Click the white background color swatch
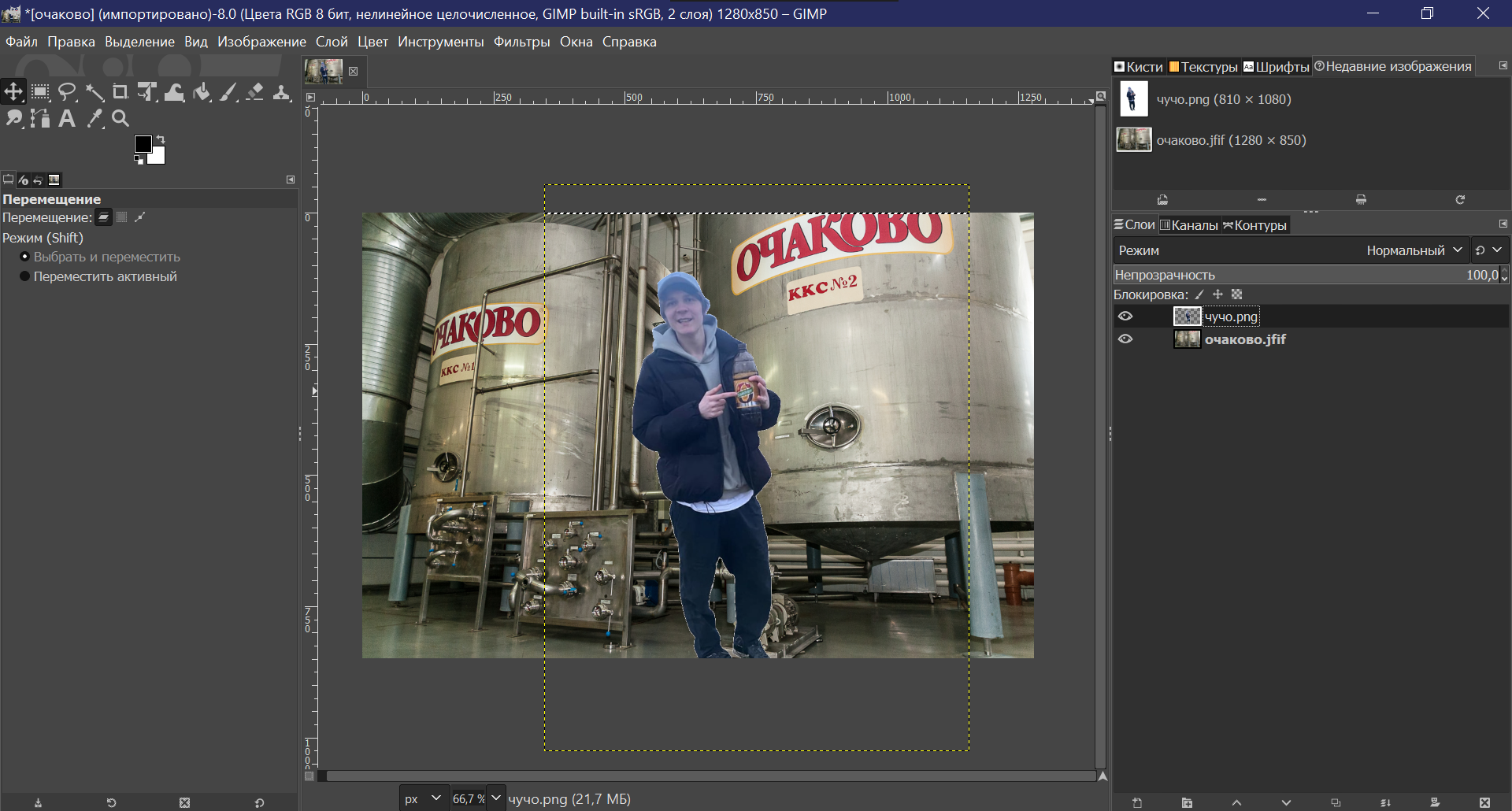 pyautogui.click(x=158, y=157)
